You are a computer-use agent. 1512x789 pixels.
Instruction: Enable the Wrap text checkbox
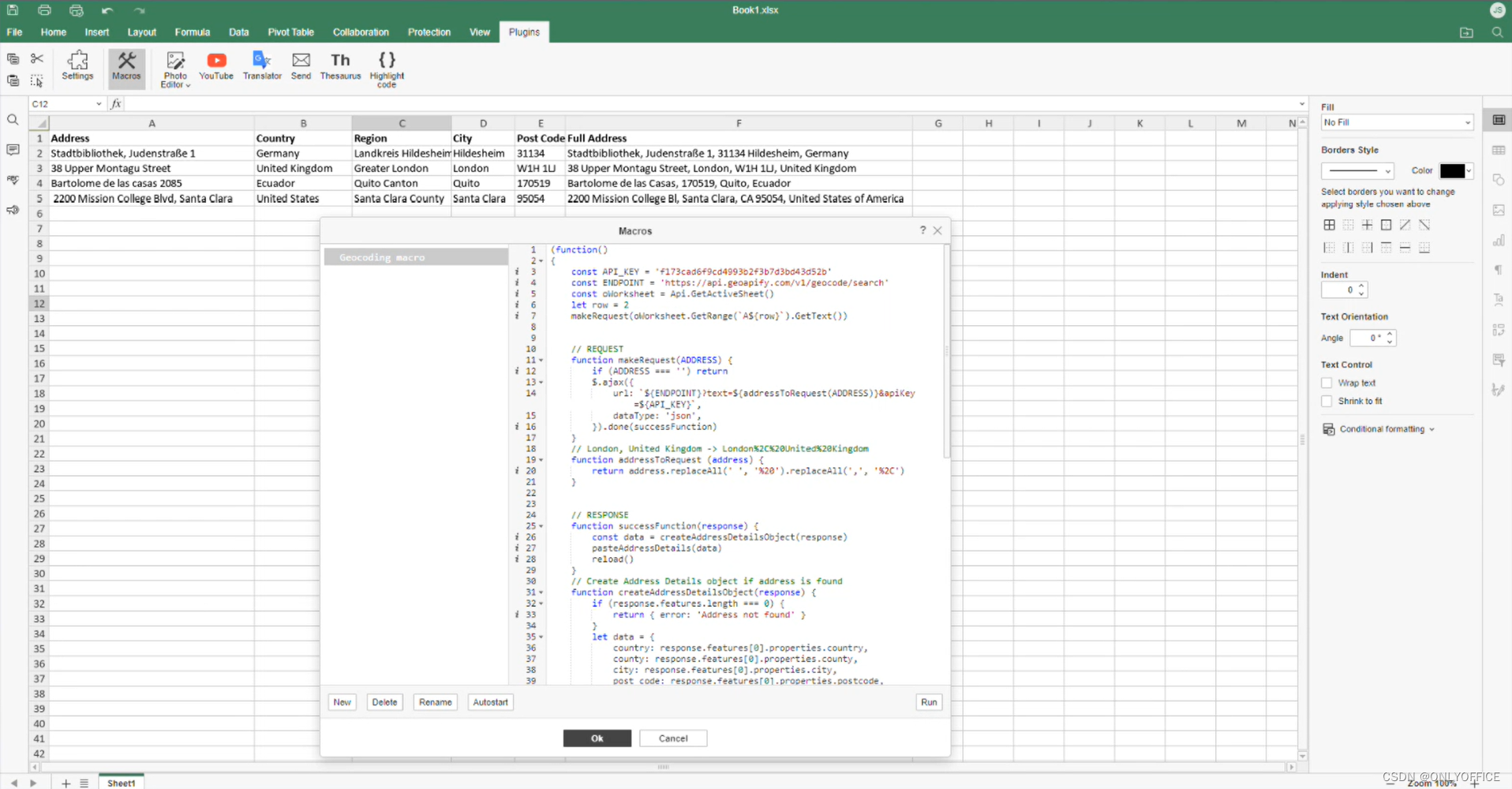tap(1327, 383)
